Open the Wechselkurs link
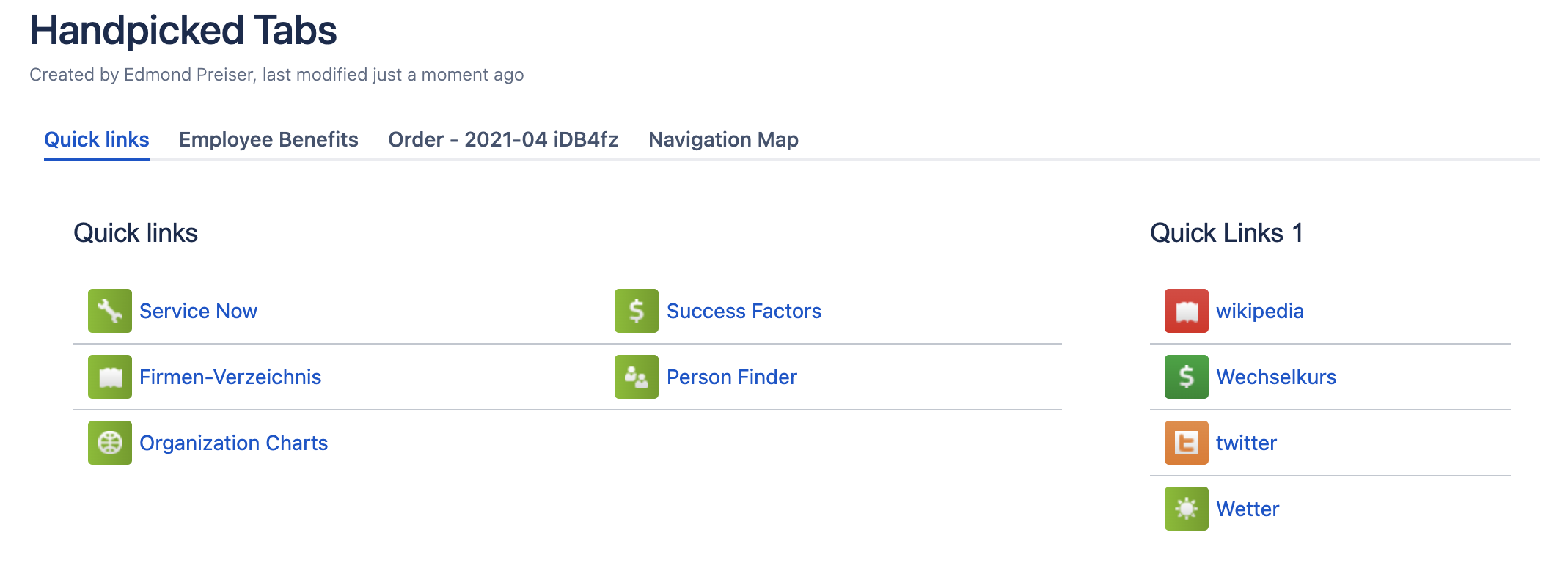The height and width of the screenshot is (582, 1568). [x=1276, y=377]
